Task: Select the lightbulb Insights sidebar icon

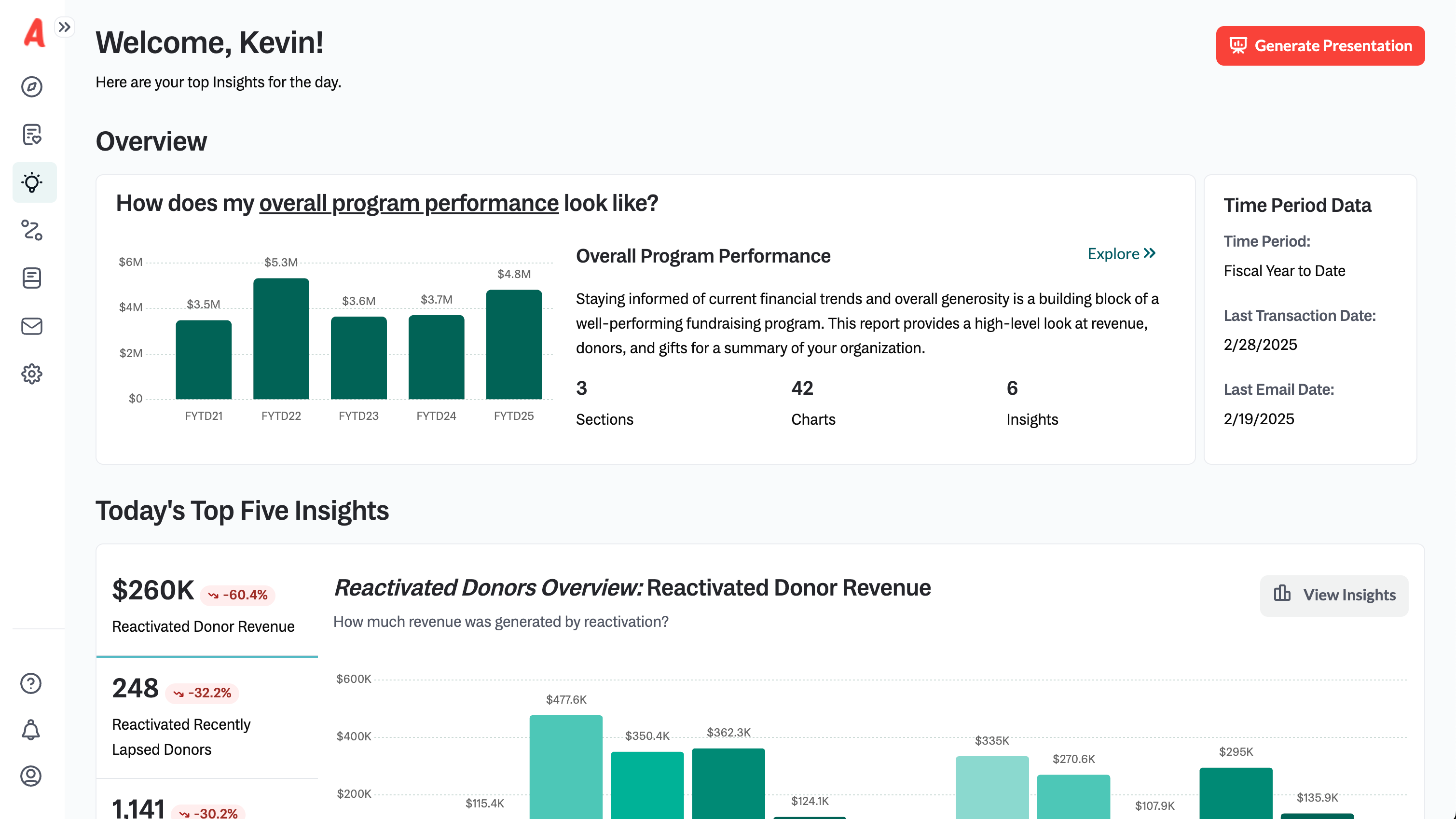Action: (x=33, y=182)
